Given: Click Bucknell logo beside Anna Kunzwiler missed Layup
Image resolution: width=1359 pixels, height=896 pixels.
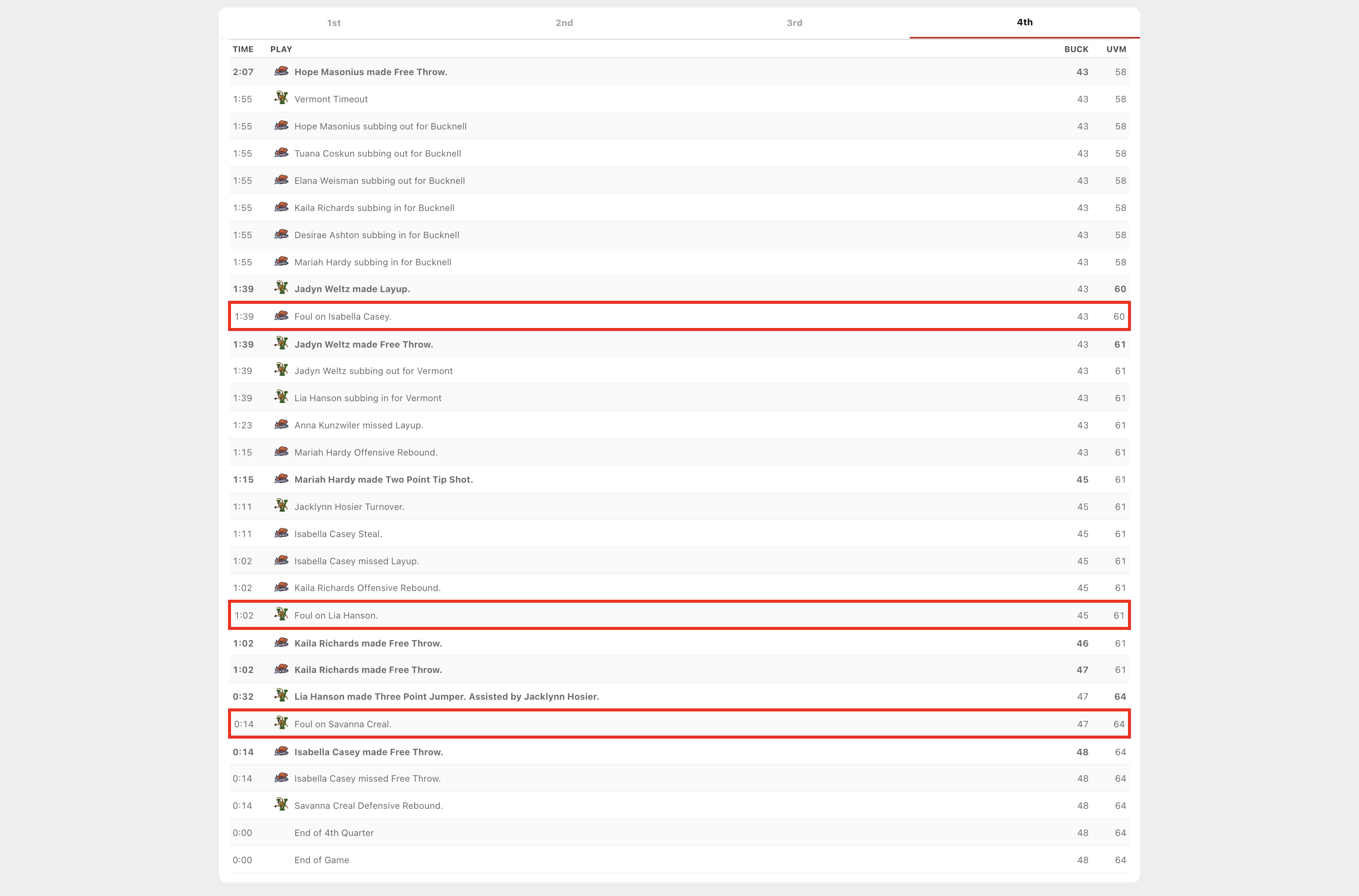Looking at the screenshot, I should (x=280, y=425).
